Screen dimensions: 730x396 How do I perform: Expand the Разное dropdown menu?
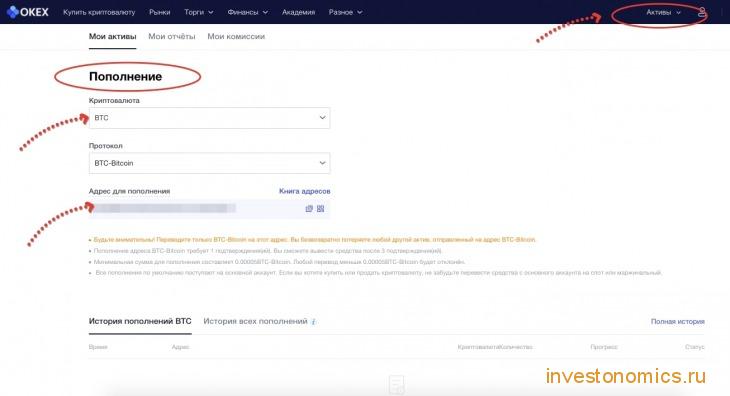click(x=345, y=12)
